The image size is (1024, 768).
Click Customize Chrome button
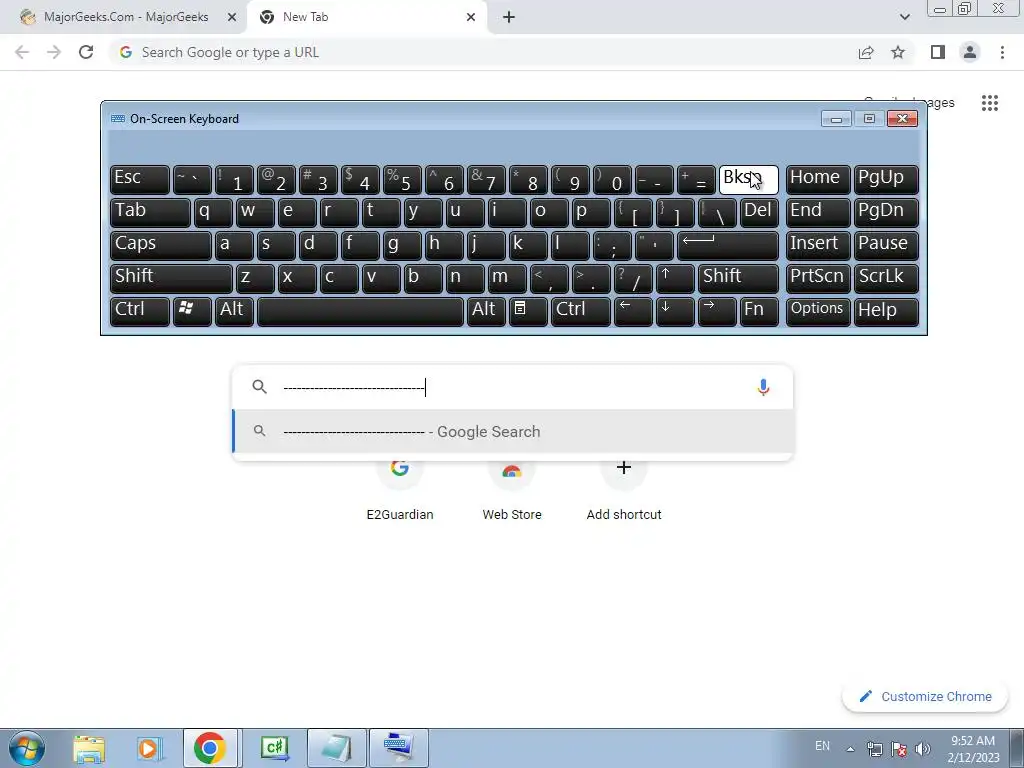(925, 696)
